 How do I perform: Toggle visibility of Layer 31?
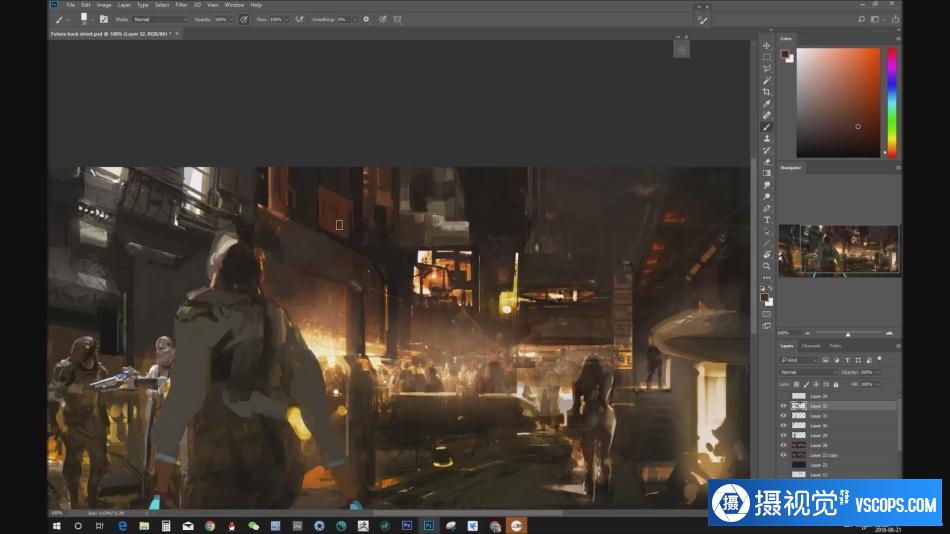[x=783, y=416]
